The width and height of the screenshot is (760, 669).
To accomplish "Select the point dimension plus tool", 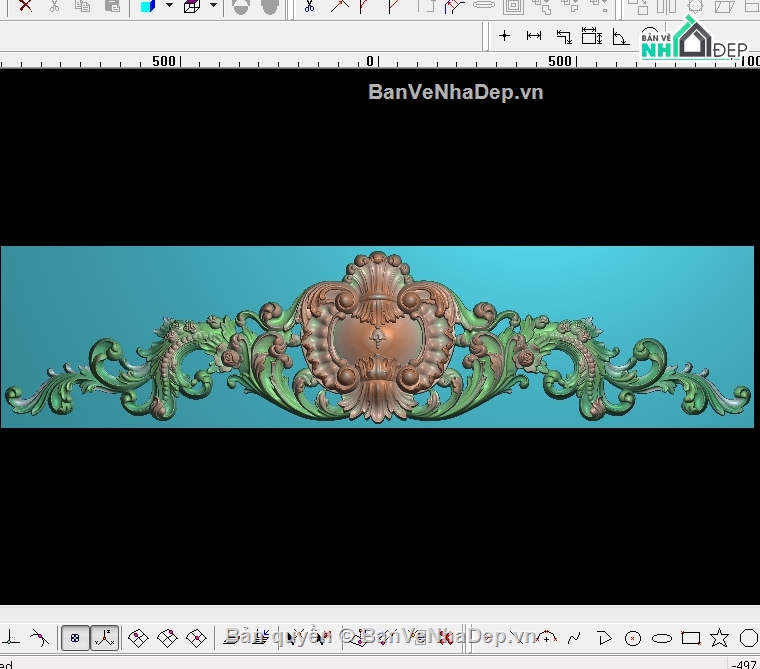I will (504, 36).
